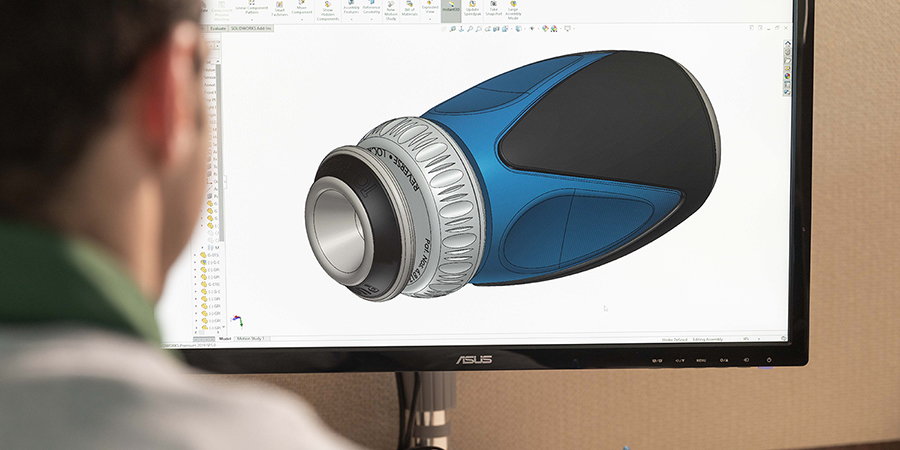Click Take Snapshot

click(x=494, y=8)
